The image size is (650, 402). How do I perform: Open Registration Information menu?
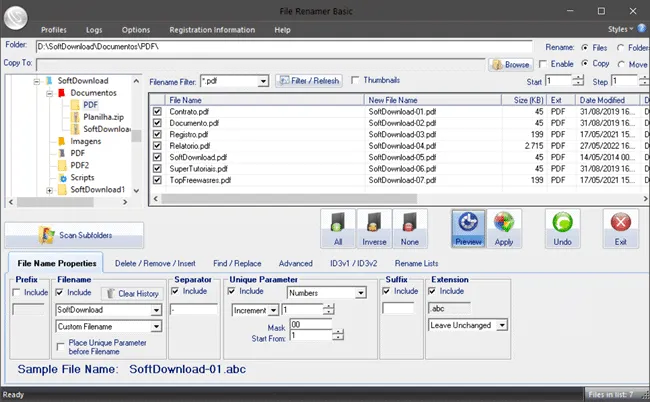(x=212, y=30)
